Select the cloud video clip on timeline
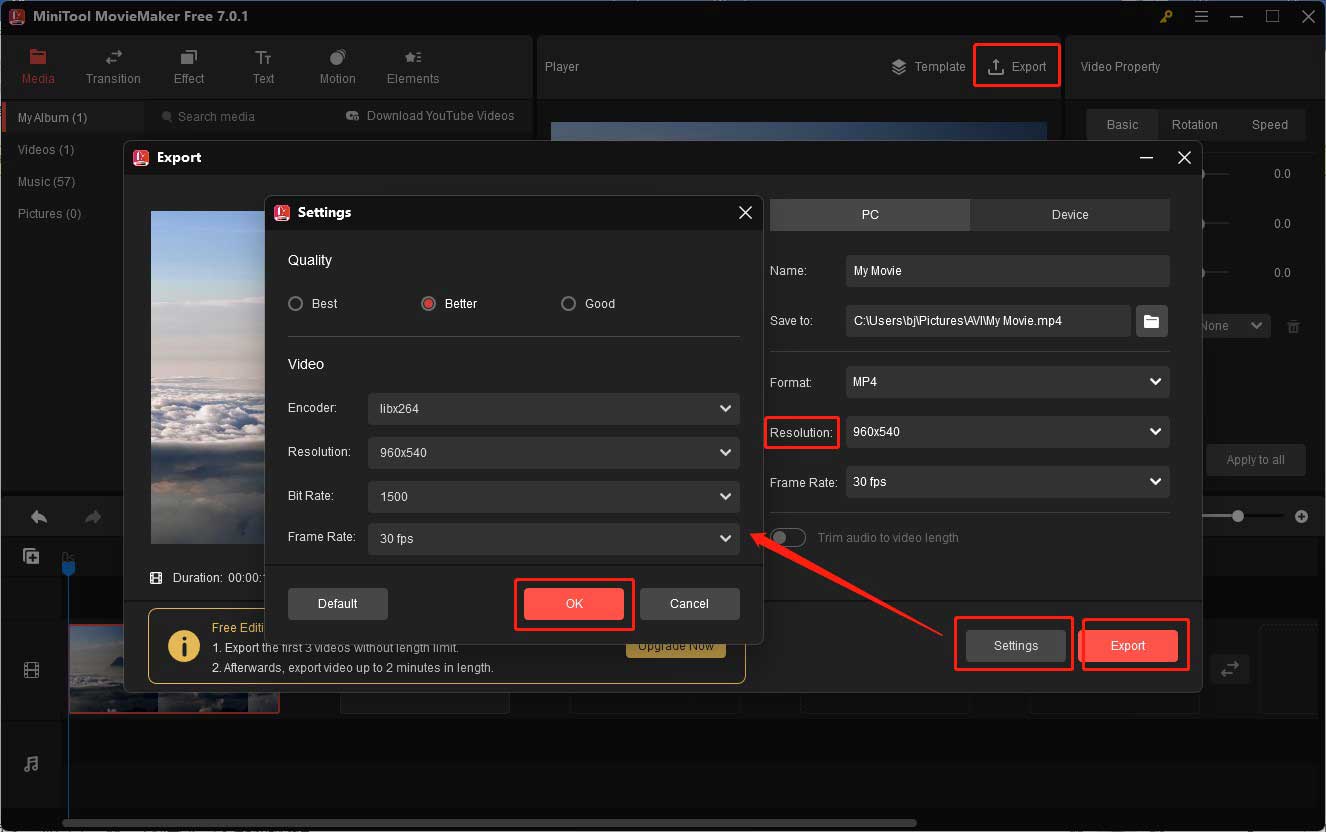The height and width of the screenshot is (832, 1326). pos(174,669)
